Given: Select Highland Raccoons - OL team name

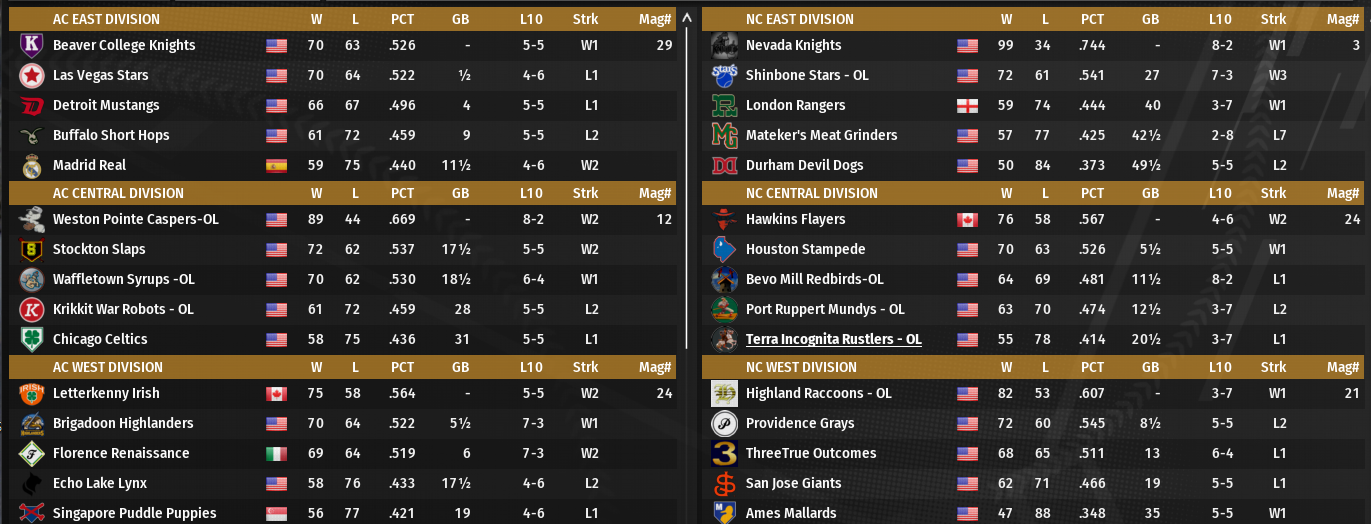Looking at the screenshot, I should point(818,393).
